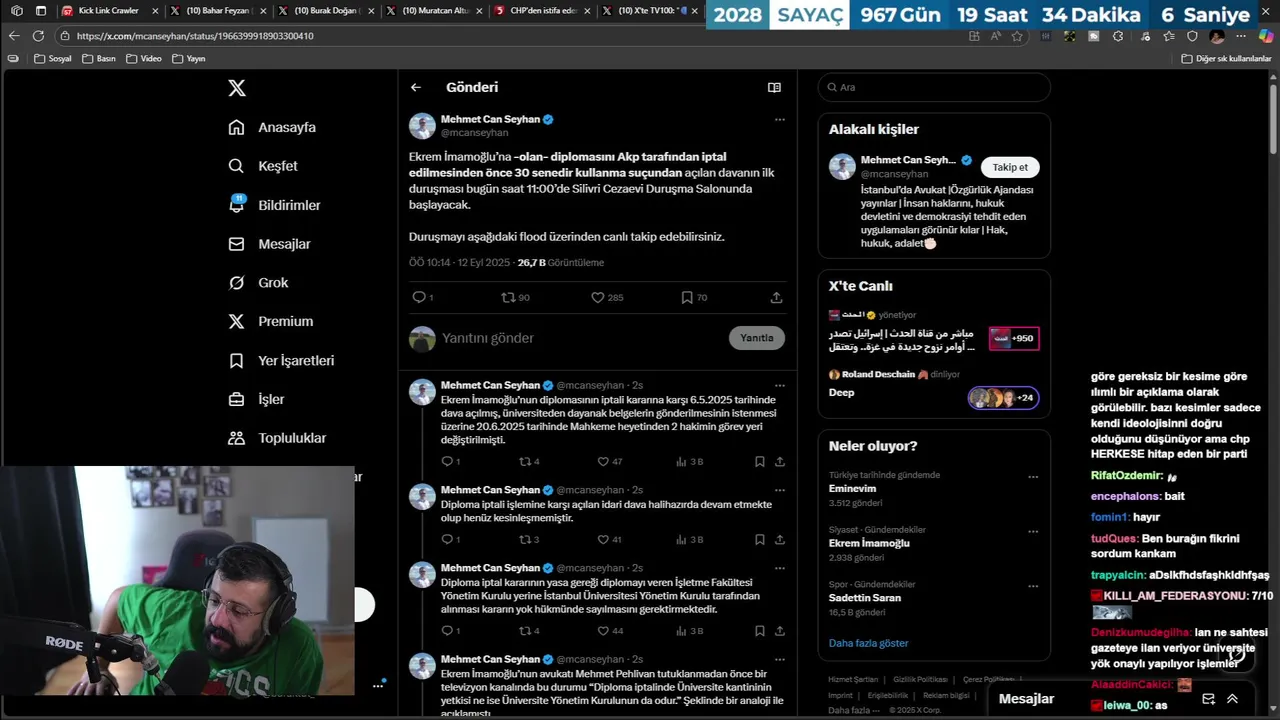Open Bildirimler notifications
This screenshot has width=1280, height=720.
tap(274, 205)
